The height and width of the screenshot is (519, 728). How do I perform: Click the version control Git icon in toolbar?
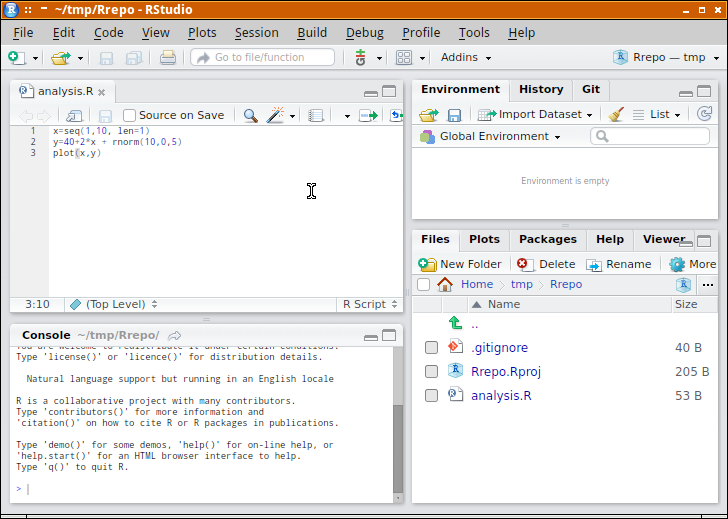click(x=360, y=58)
